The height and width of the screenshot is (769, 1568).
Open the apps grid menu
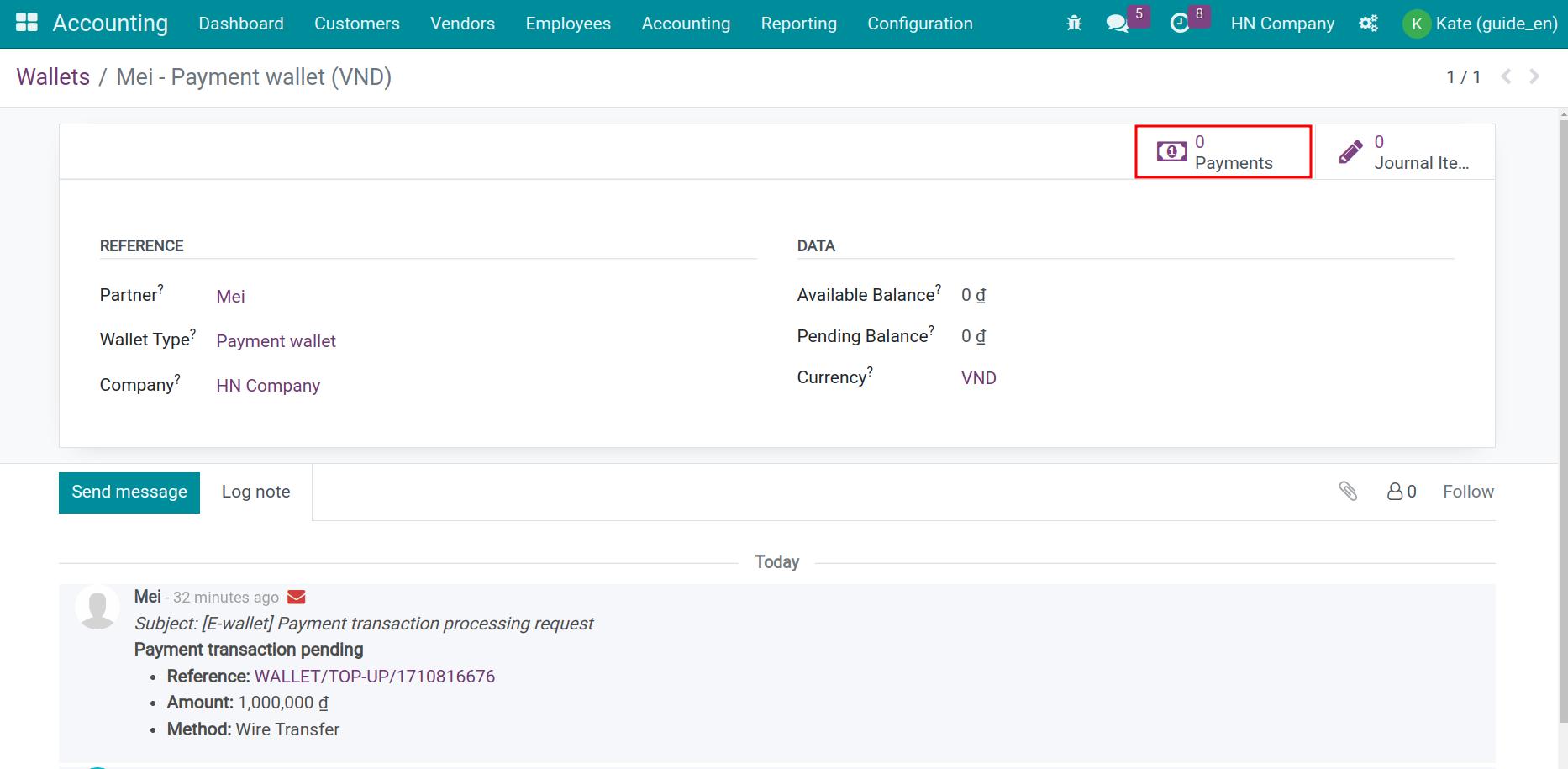[28, 23]
